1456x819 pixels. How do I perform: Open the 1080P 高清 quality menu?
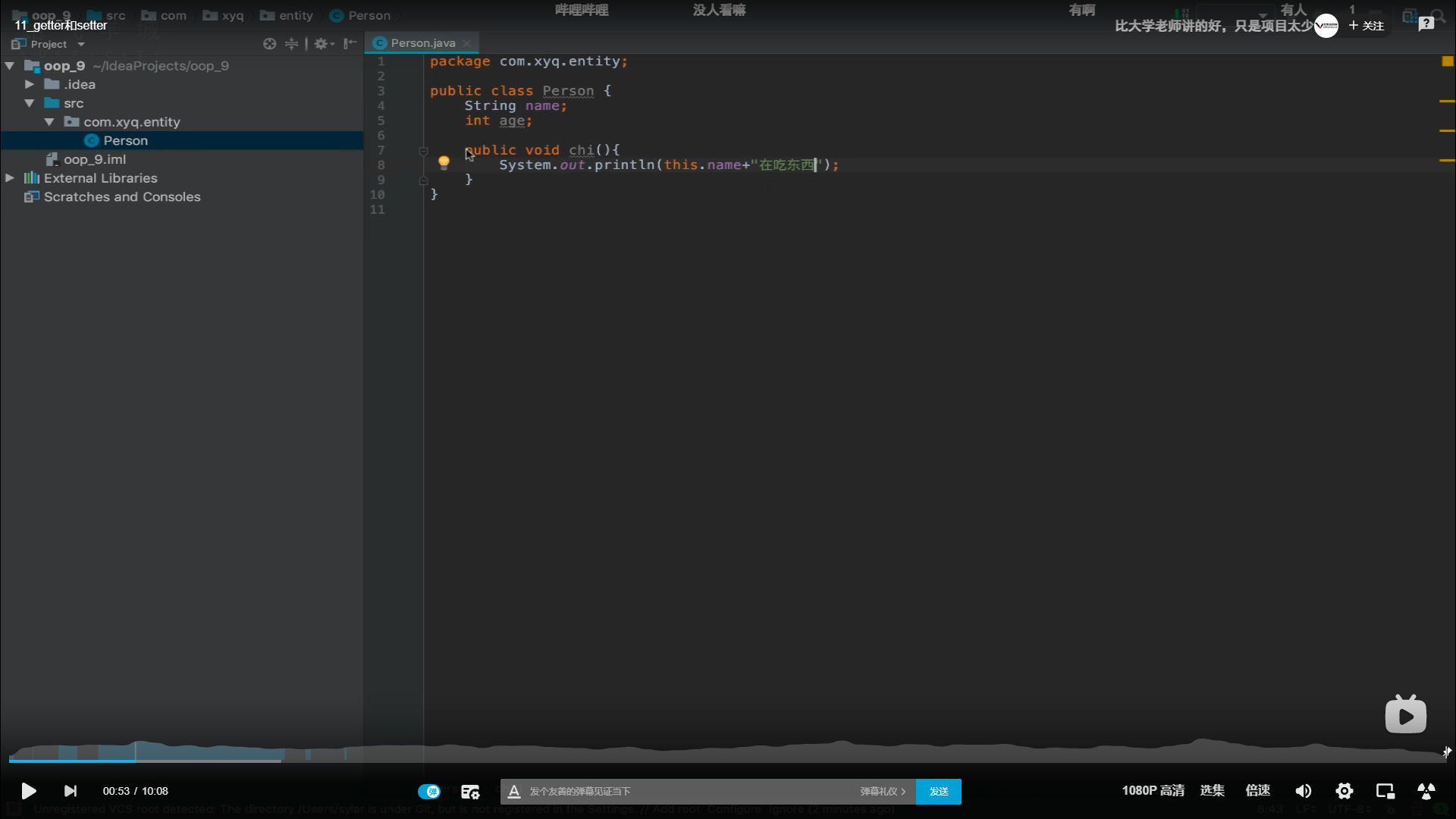1153,790
